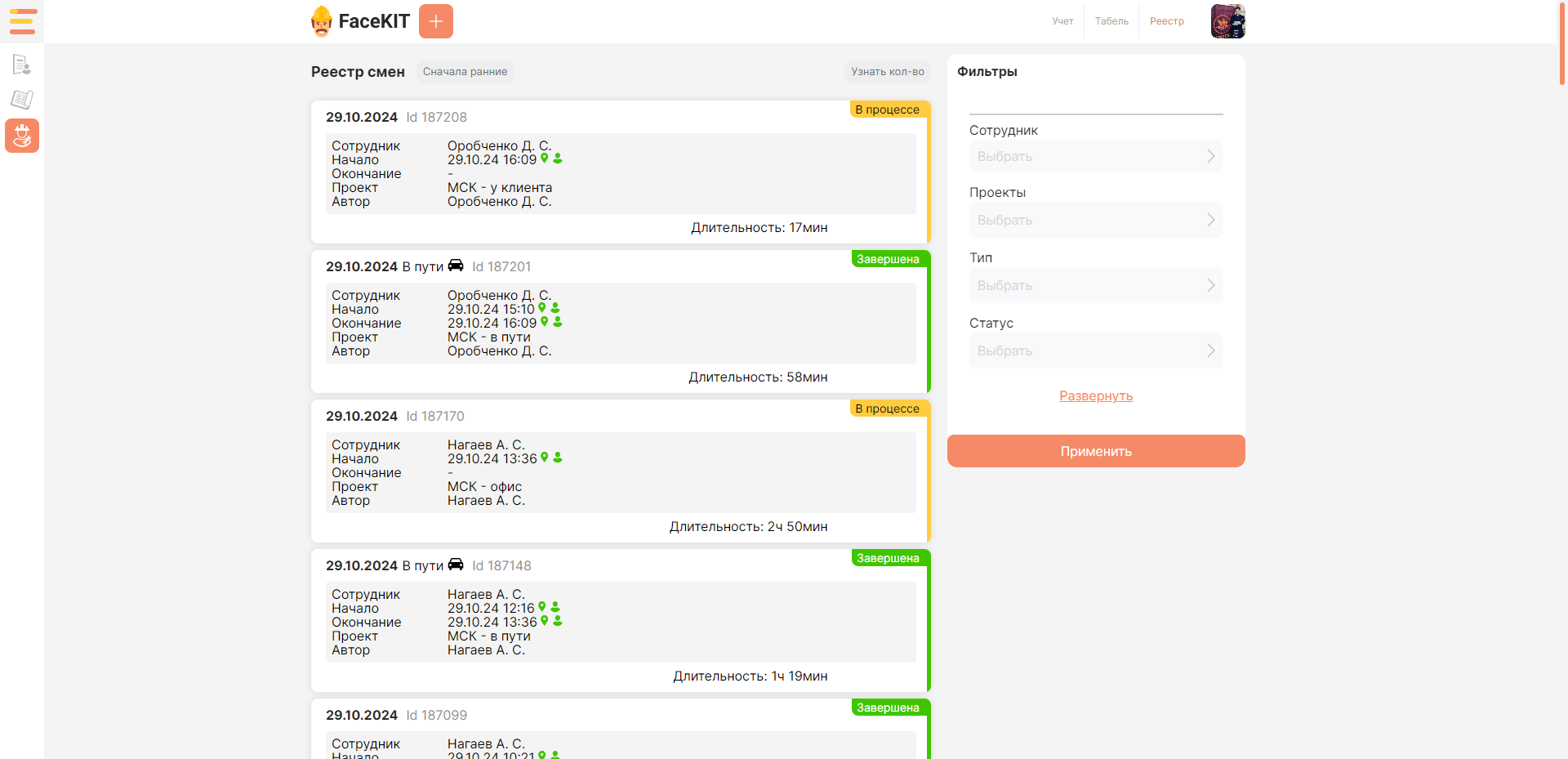The height and width of the screenshot is (759, 1568).
Task: Open the employee document icon in sidebar
Action: pyautogui.click(x=22, y=65)
